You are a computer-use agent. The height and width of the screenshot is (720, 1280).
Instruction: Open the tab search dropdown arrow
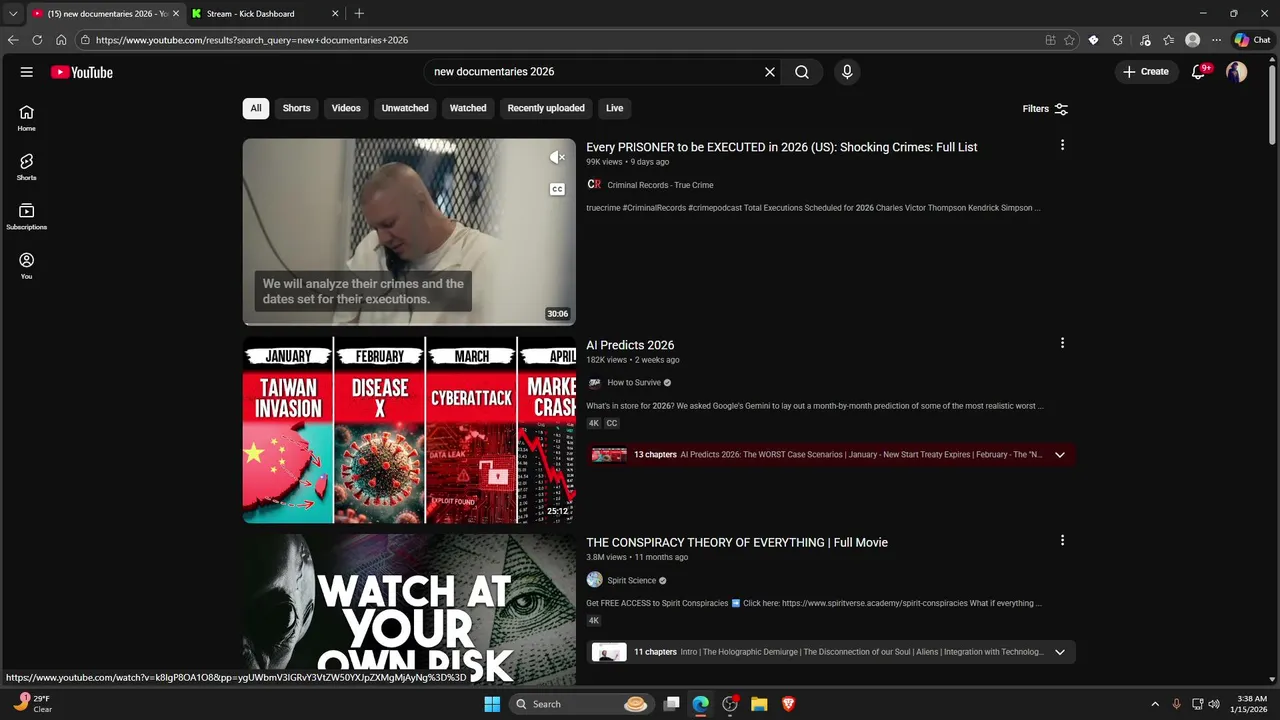(x=13, y=13)
